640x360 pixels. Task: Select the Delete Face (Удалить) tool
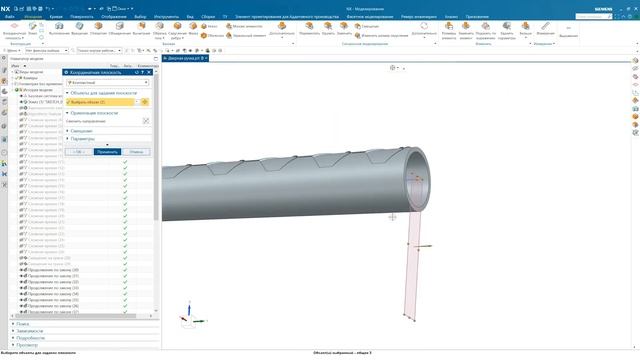point(328,29)
